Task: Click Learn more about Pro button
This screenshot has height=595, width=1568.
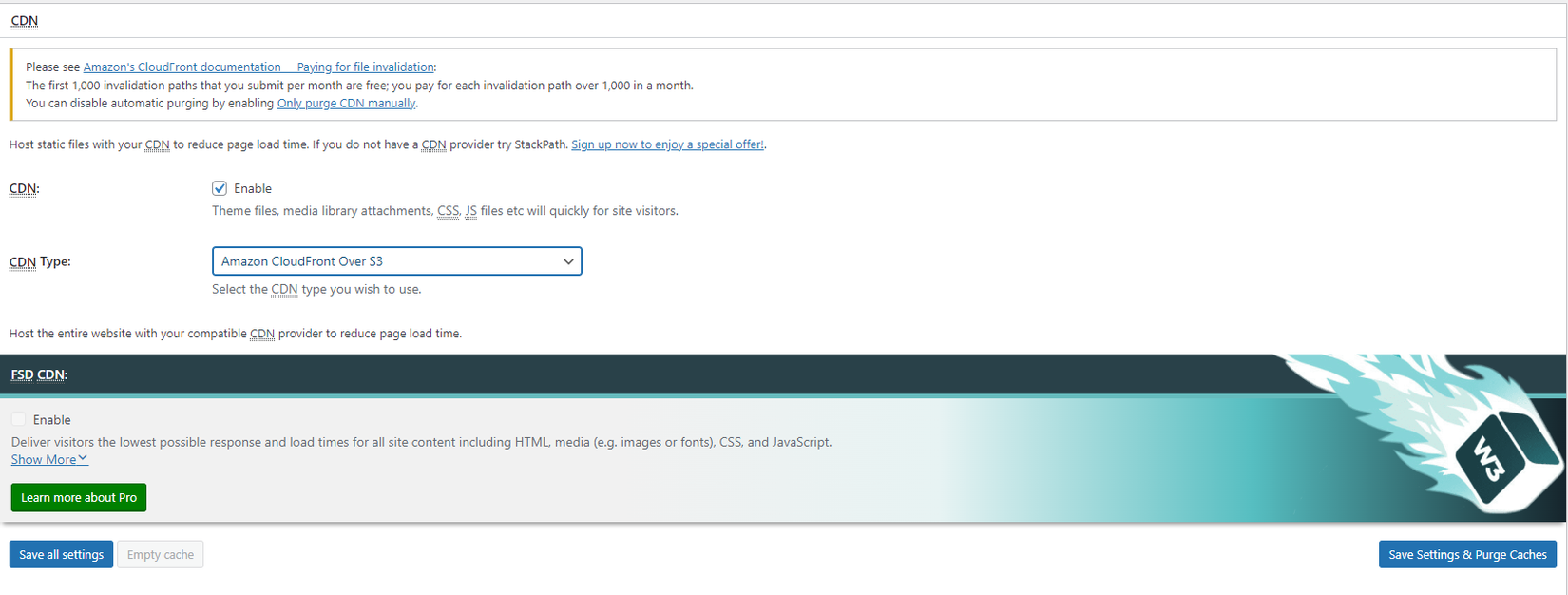Action: (79, 498)
